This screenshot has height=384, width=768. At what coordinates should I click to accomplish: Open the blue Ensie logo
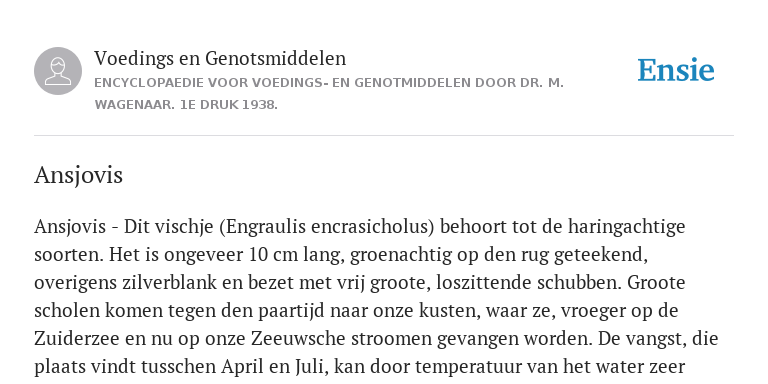pos(676,70)
